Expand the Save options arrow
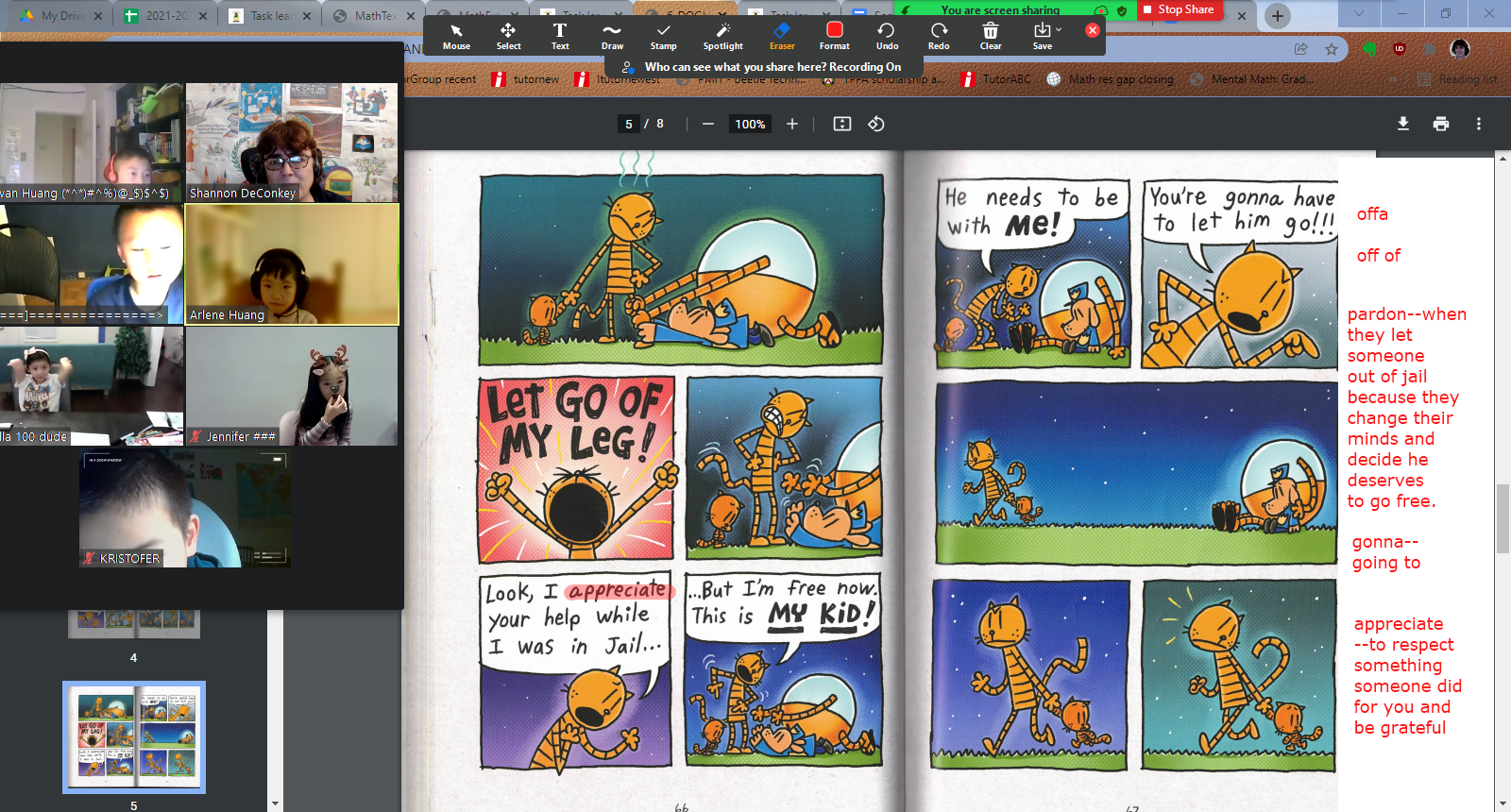Screen dimensions: 1511x812 [x=1059, y=30]
